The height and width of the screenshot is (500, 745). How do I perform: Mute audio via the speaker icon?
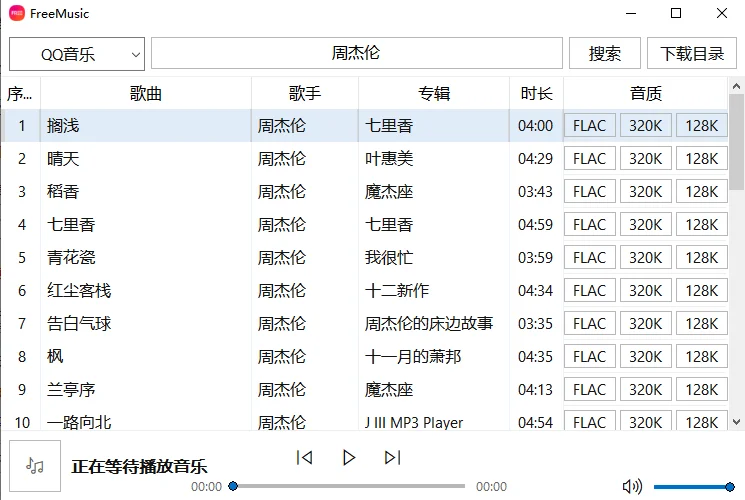(632, 486)
